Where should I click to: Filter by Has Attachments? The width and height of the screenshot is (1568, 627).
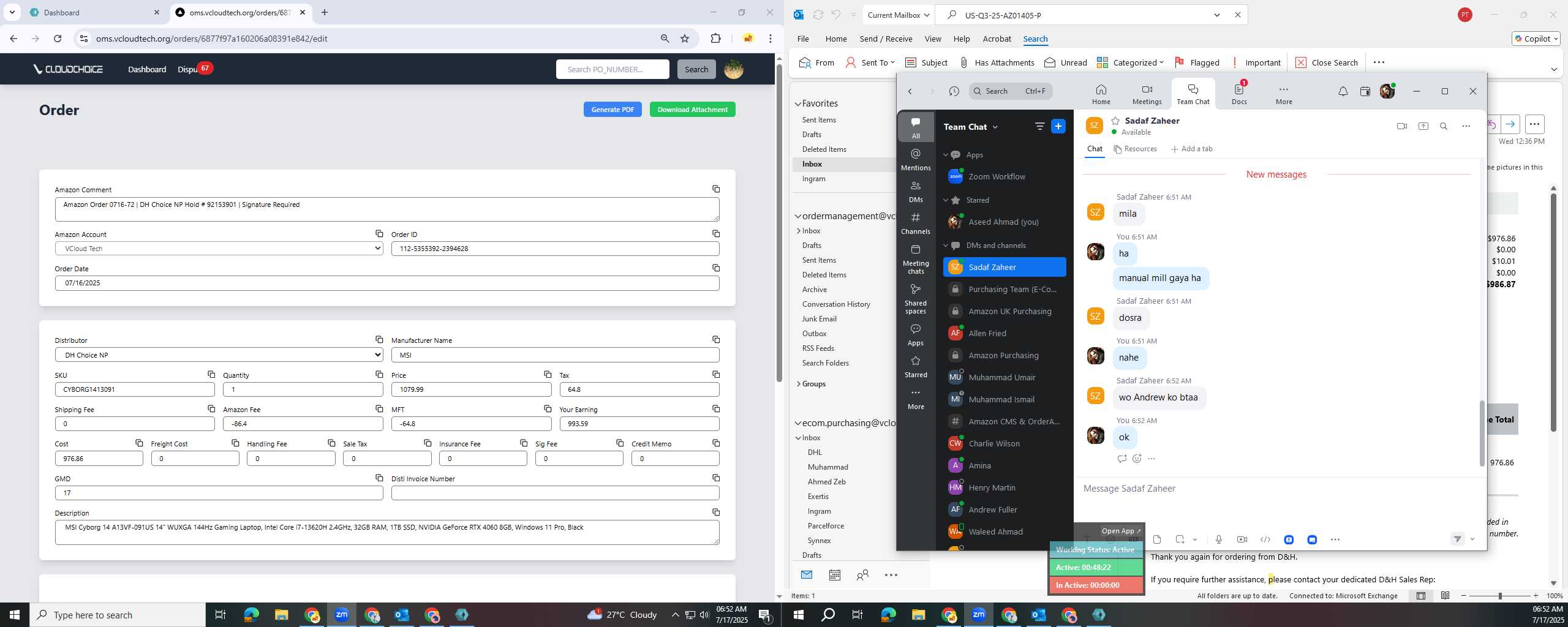pyautogui.click(x=996, y=62)
